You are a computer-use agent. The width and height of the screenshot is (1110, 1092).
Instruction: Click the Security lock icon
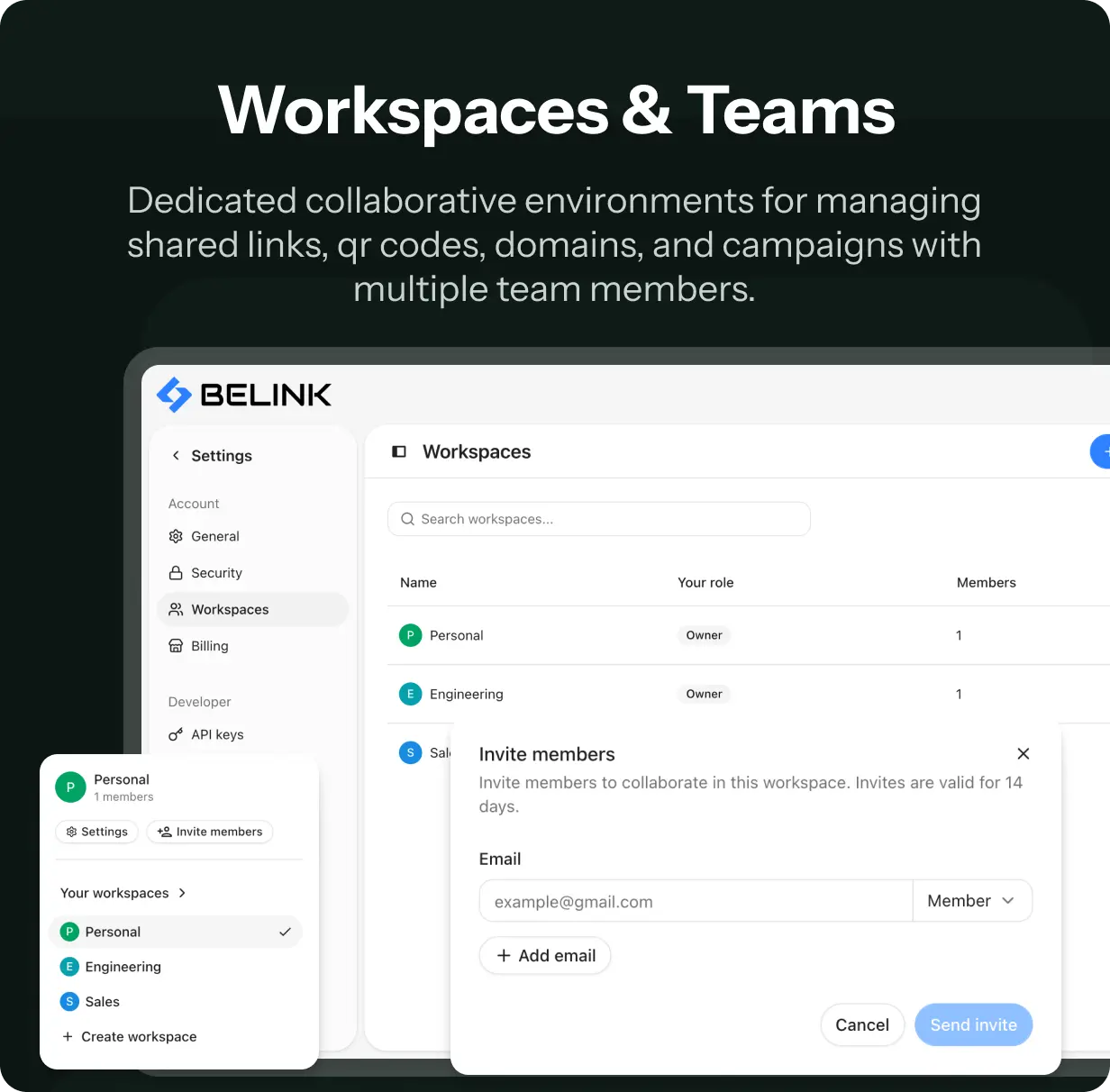click(x=176, y=573)
